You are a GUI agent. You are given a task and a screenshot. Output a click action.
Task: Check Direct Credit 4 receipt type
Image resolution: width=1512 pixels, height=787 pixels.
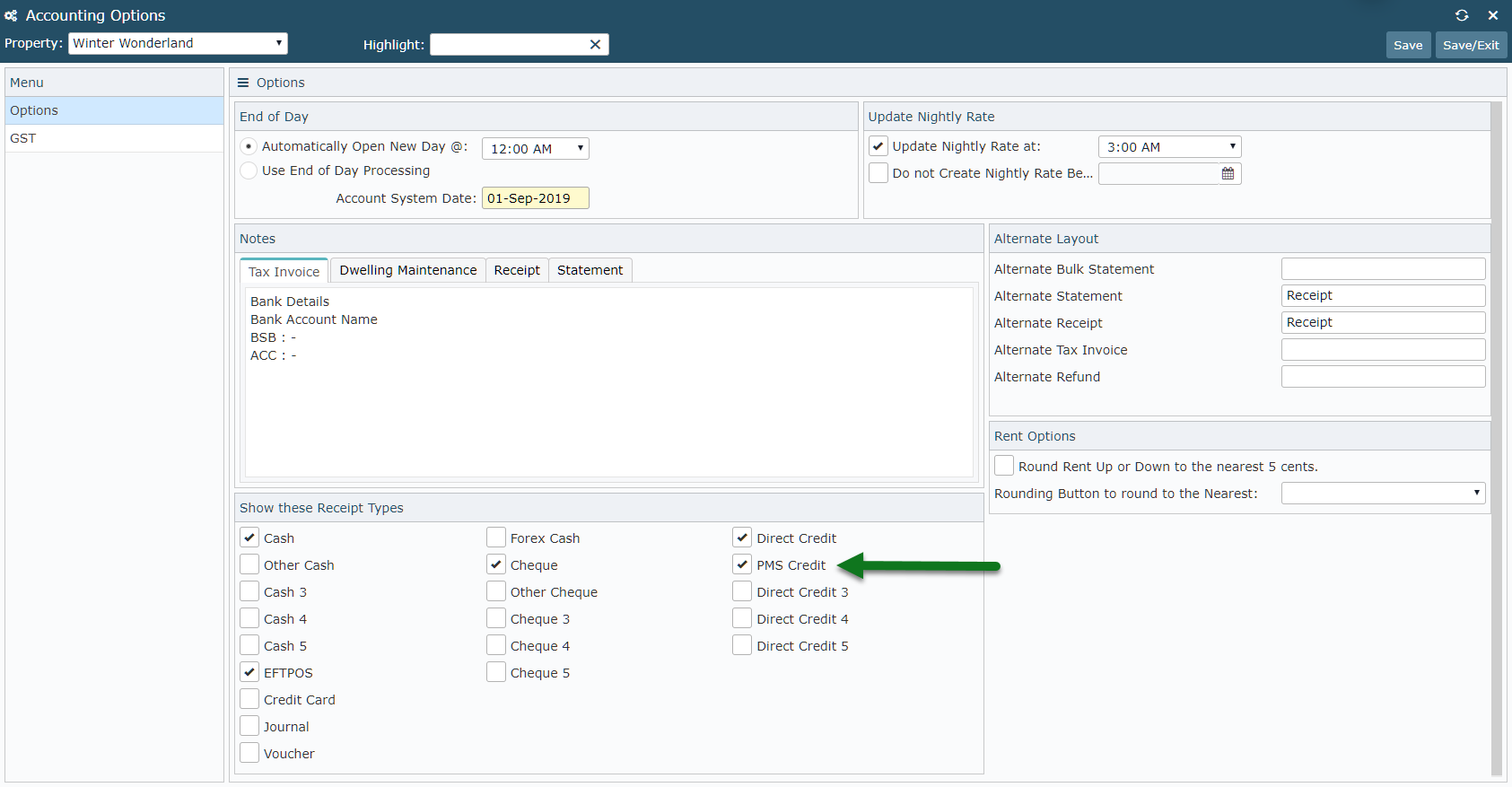click(x=742, y=619)
